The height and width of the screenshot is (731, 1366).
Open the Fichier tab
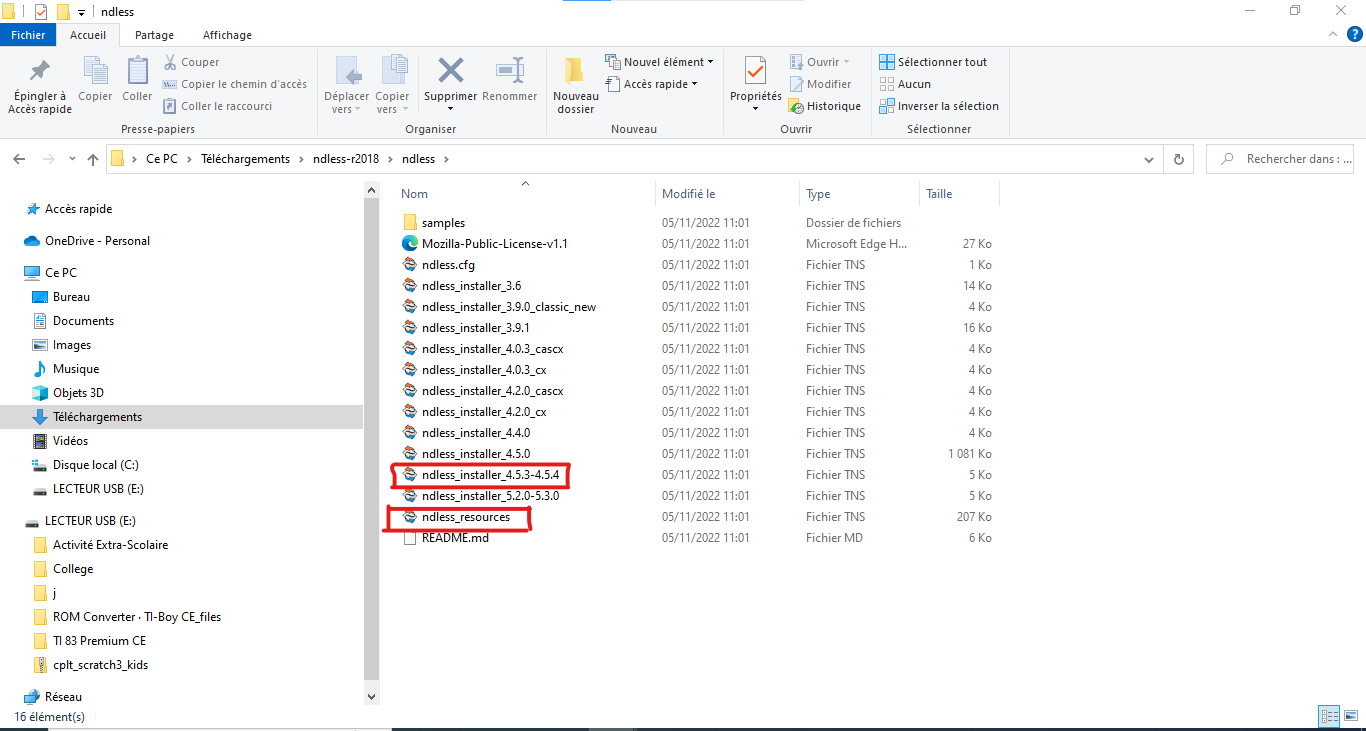(x=28, y=35)
